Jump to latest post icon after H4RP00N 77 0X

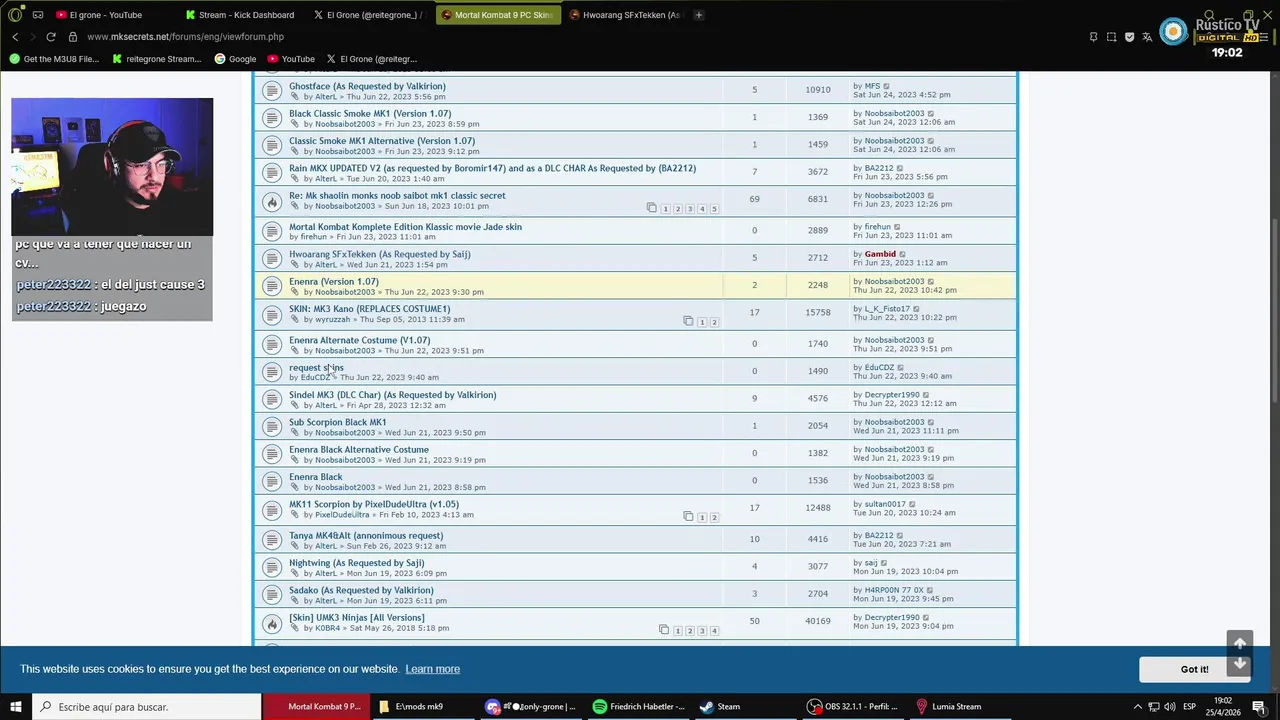[930, 590]
